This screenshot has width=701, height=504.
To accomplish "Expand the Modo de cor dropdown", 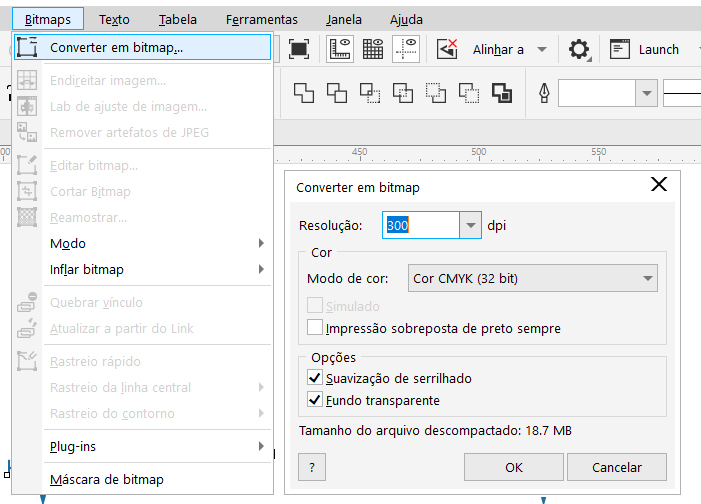I will [647, 279].
